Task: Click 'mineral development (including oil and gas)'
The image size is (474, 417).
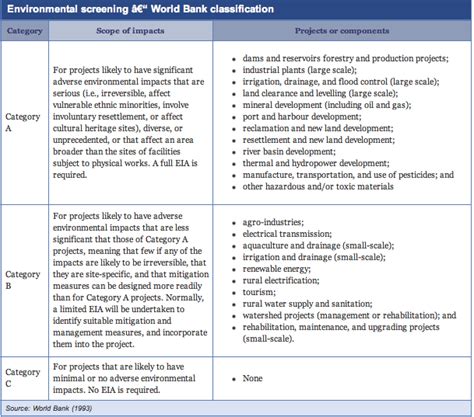Action: point(327,105)
